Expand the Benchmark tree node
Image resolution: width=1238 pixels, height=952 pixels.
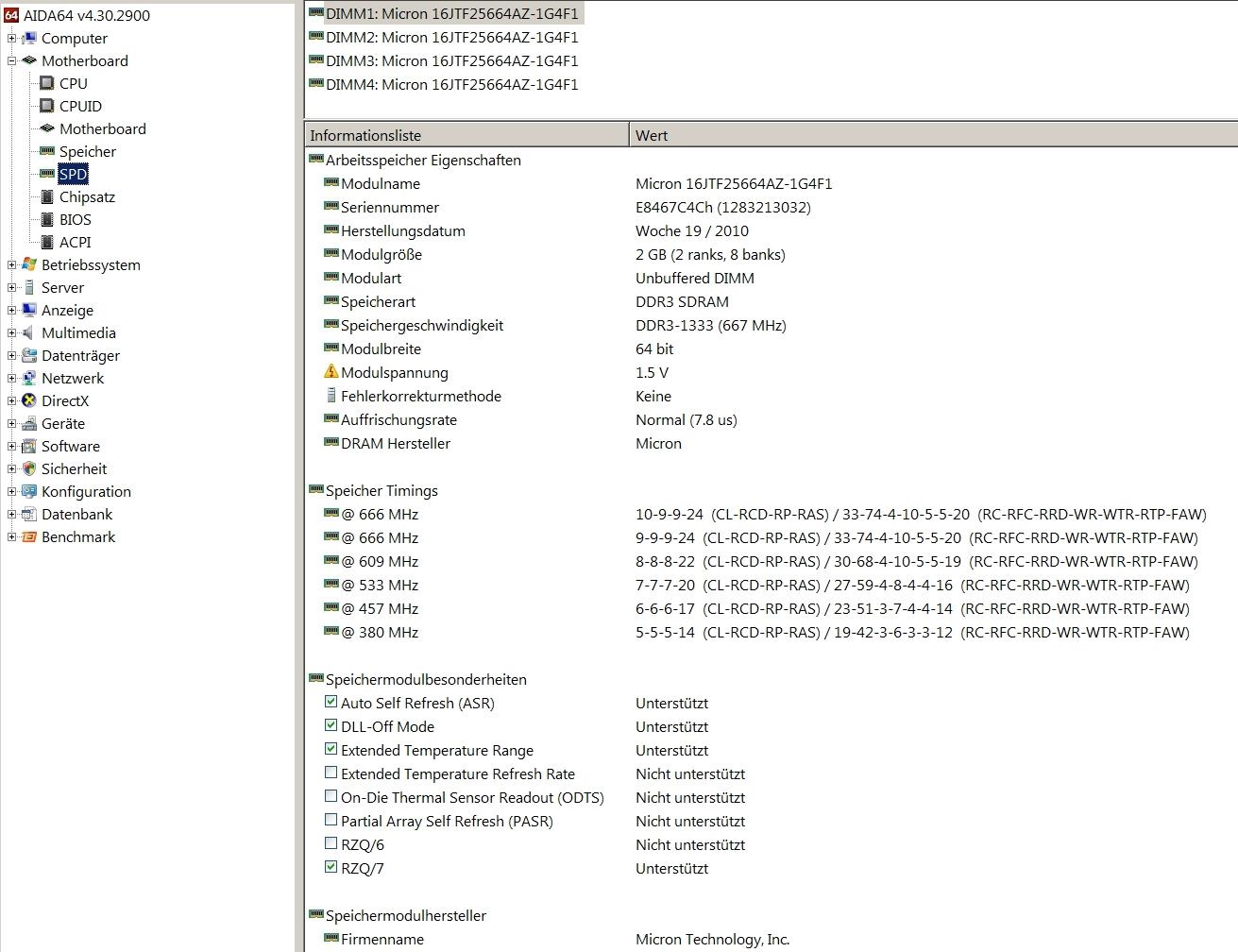pyautogui.click(x=11, y=537)
